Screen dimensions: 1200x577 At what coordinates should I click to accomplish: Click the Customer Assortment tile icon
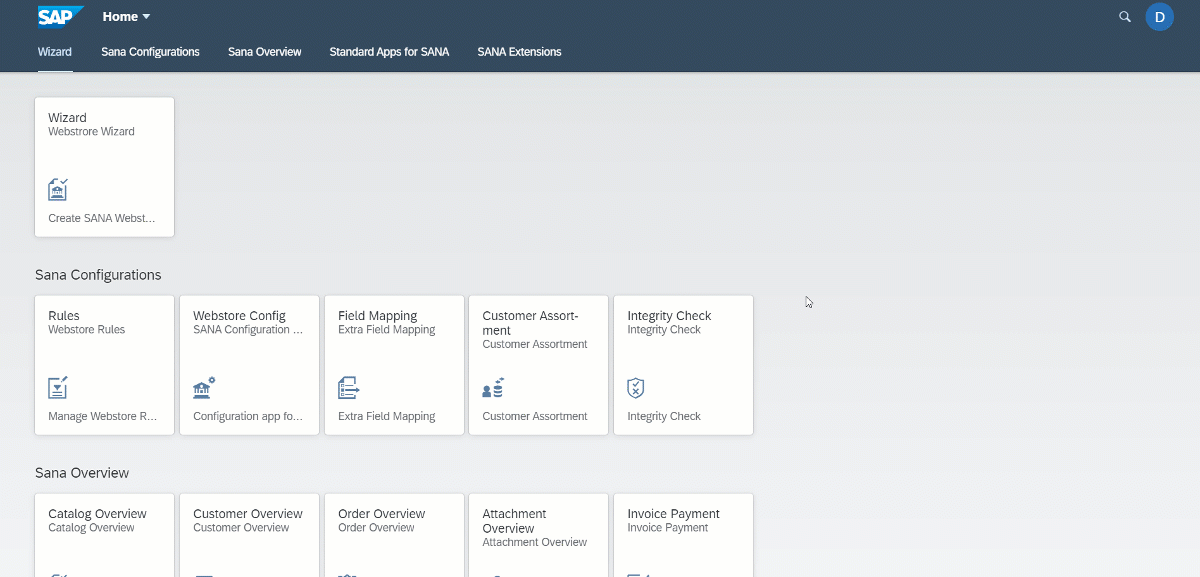[x=493, y=388]
